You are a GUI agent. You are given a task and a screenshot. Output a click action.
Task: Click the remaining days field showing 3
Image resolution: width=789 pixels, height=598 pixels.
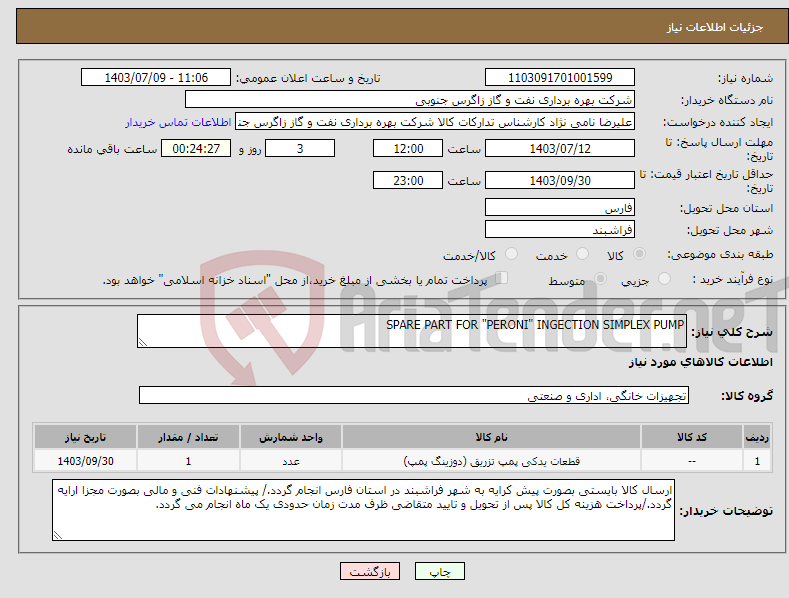click(300, 148)
